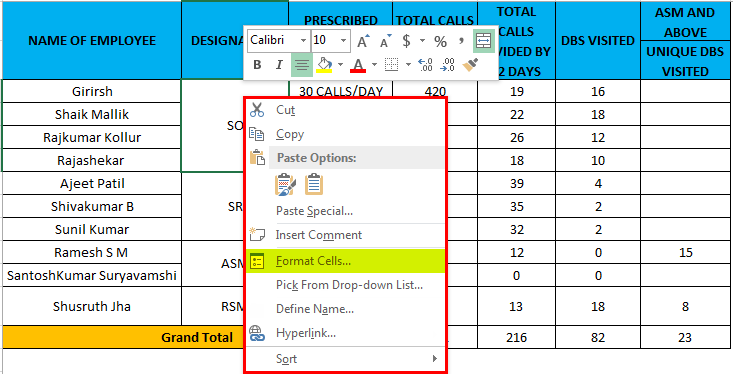Click ASM AND ABOVE header
The width and height of the screenshot is (733, 374).
tap(685, 22)
